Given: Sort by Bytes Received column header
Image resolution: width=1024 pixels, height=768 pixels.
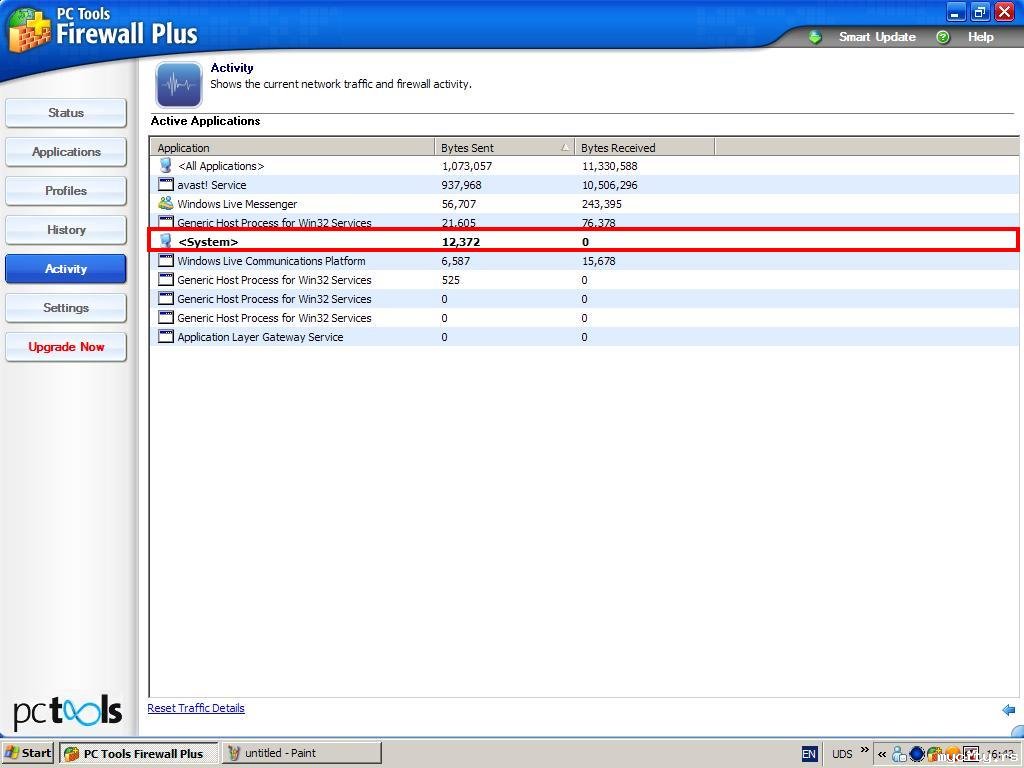Looking at the screenshot, I should (645, 148).
